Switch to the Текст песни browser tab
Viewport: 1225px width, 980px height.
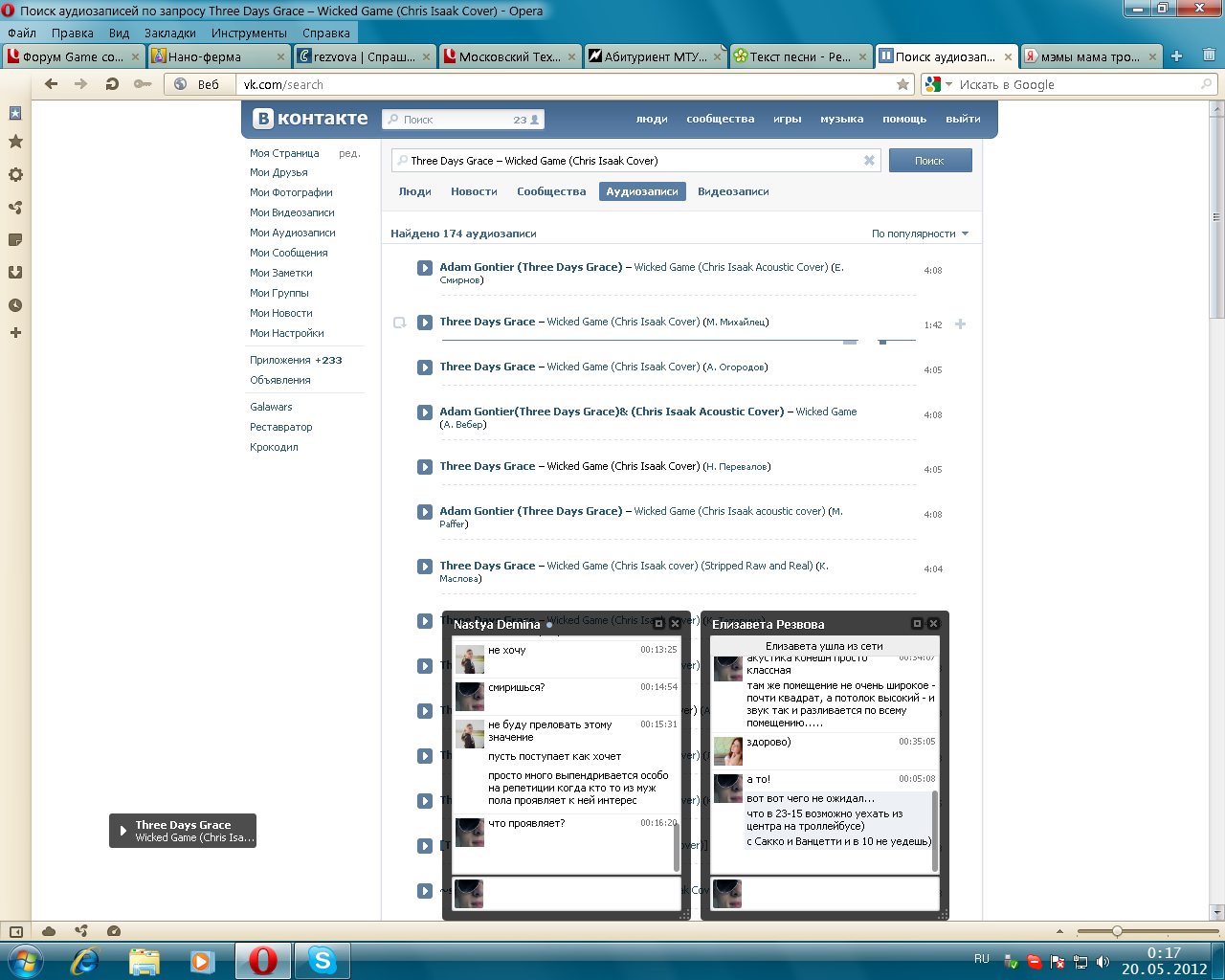(x=800, y=56)
